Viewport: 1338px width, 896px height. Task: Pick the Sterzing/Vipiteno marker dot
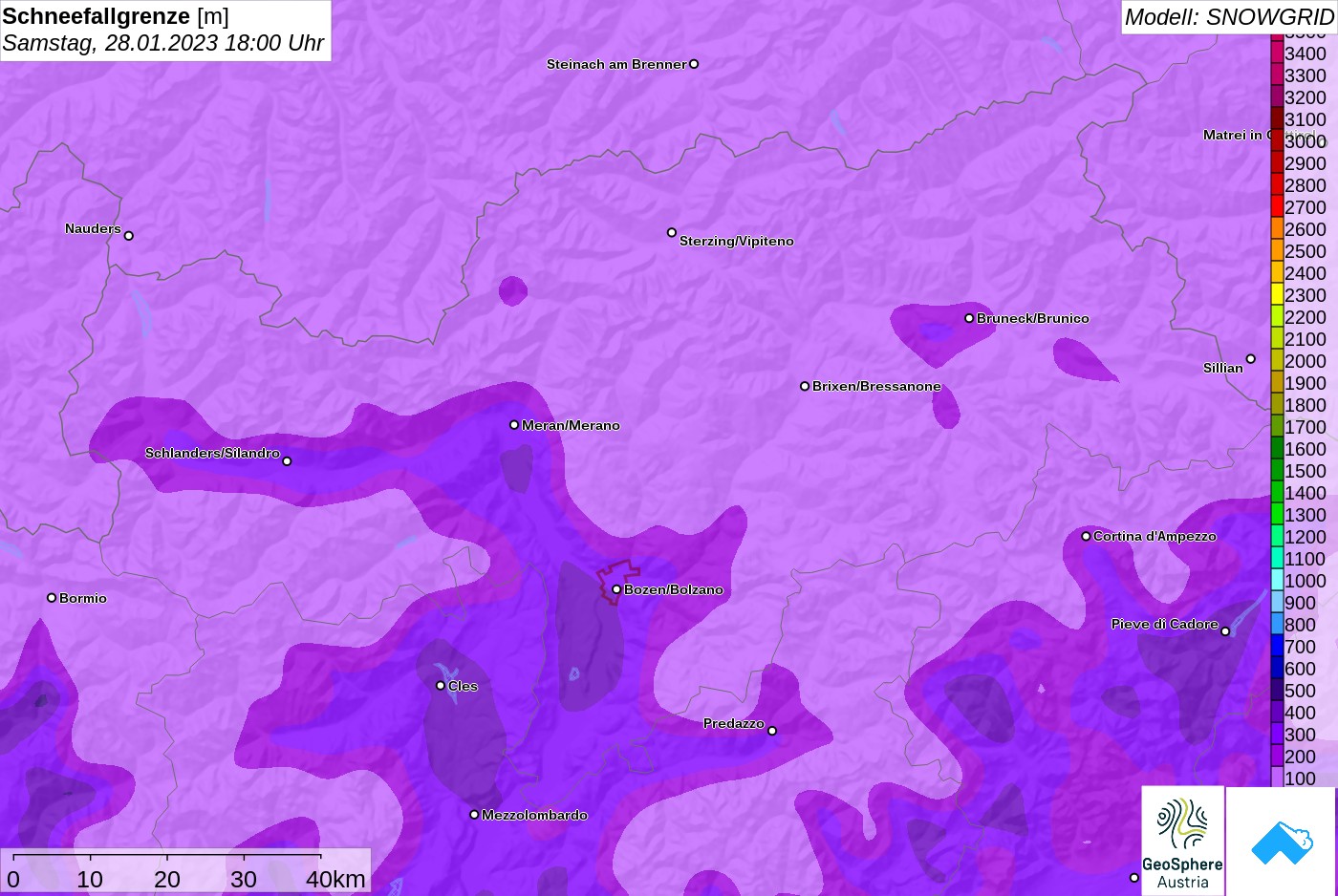(672, 232)
